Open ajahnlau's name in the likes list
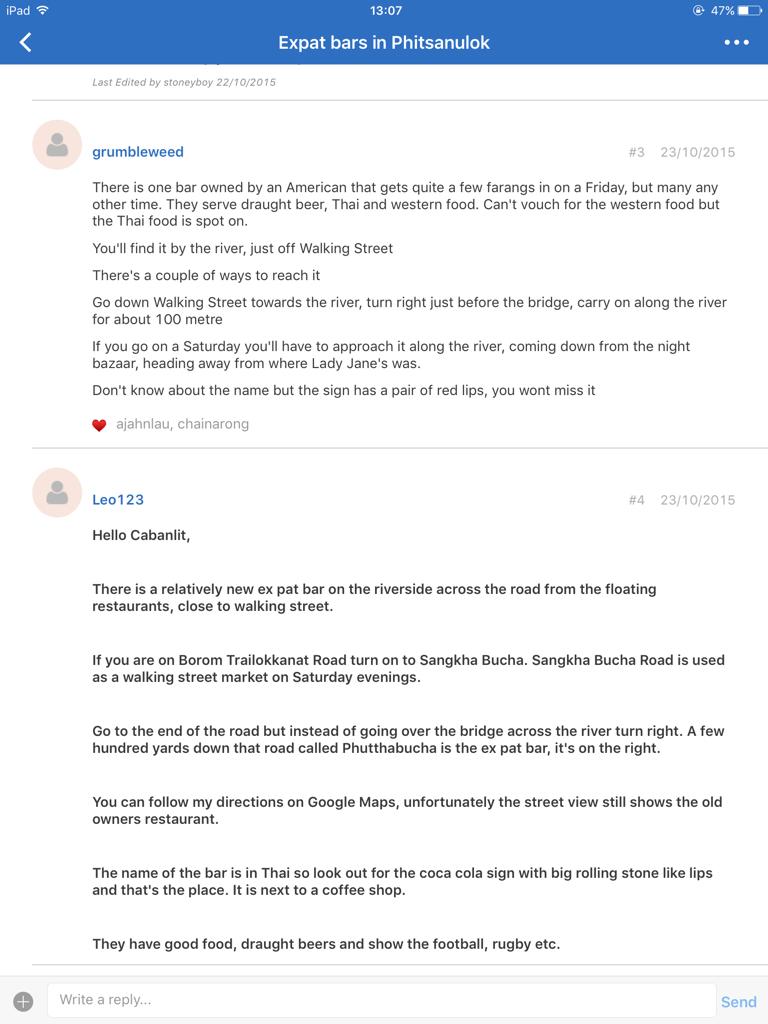Viewport: 768px width, 1024px height. pyautogui.click(x=143, y=424)
